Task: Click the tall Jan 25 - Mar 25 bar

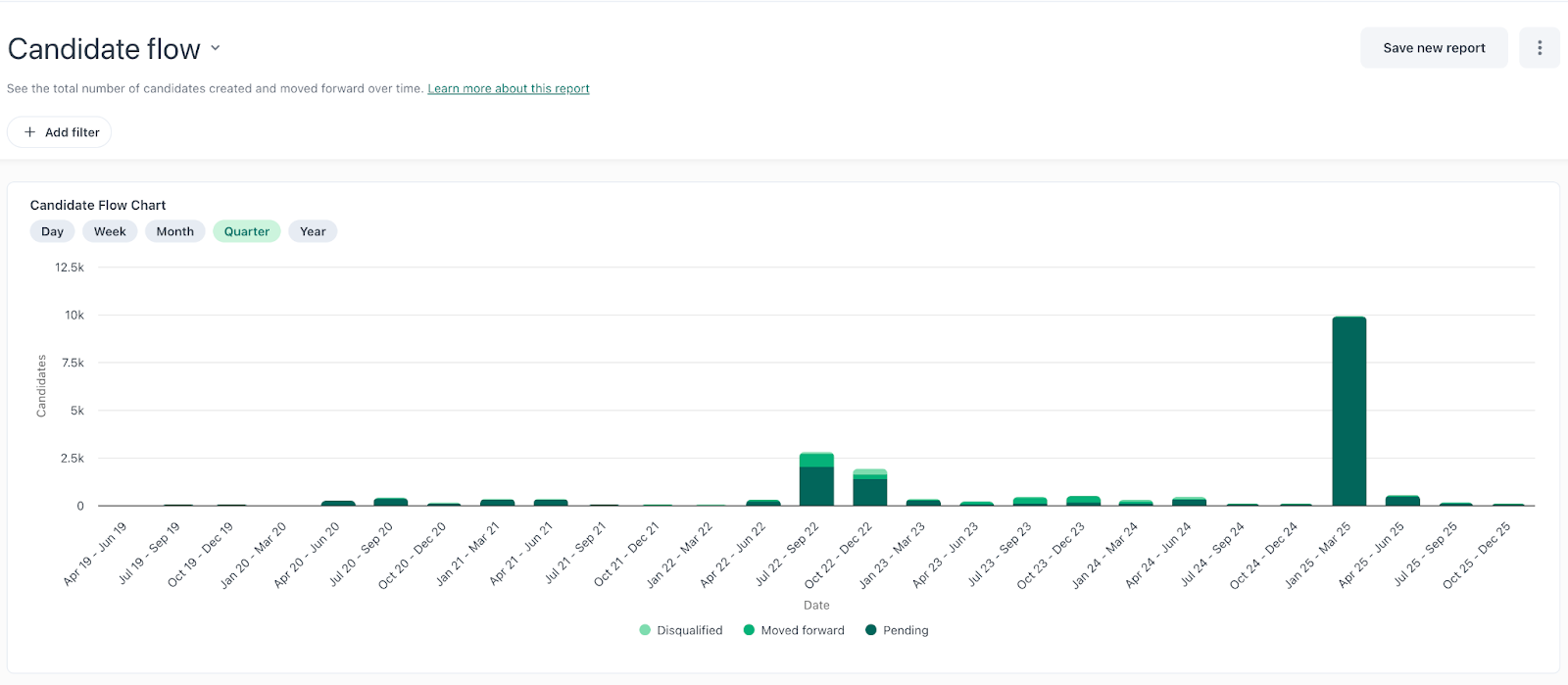Action: (x=1348, y=412)
